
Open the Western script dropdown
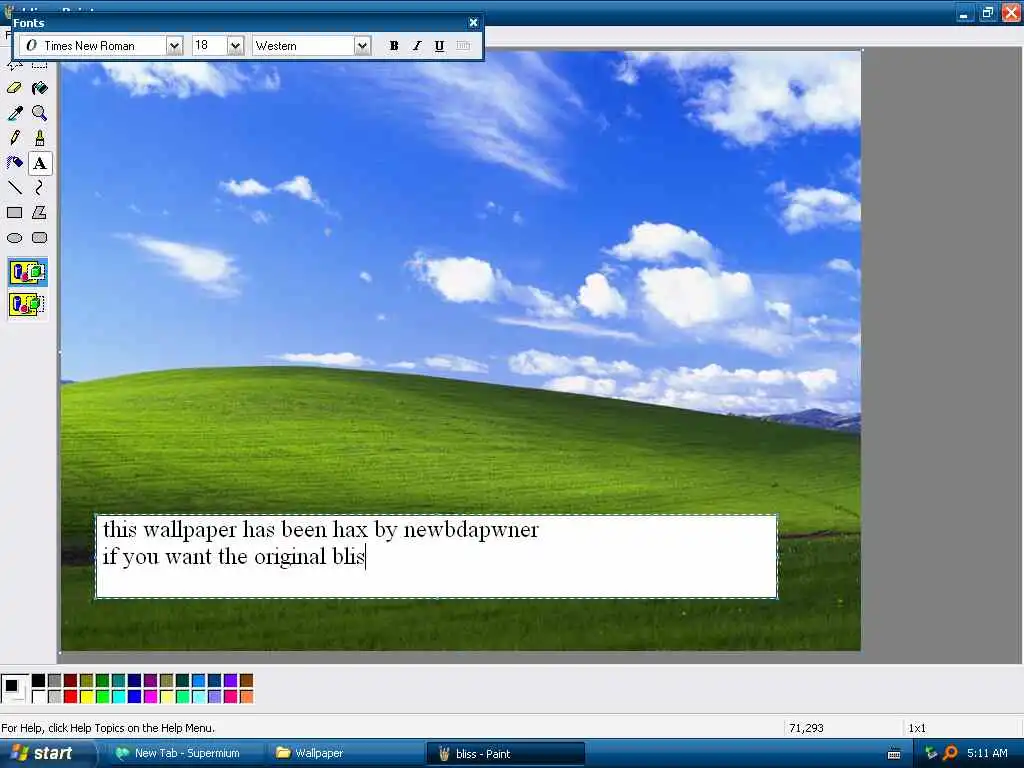(362, 46)
